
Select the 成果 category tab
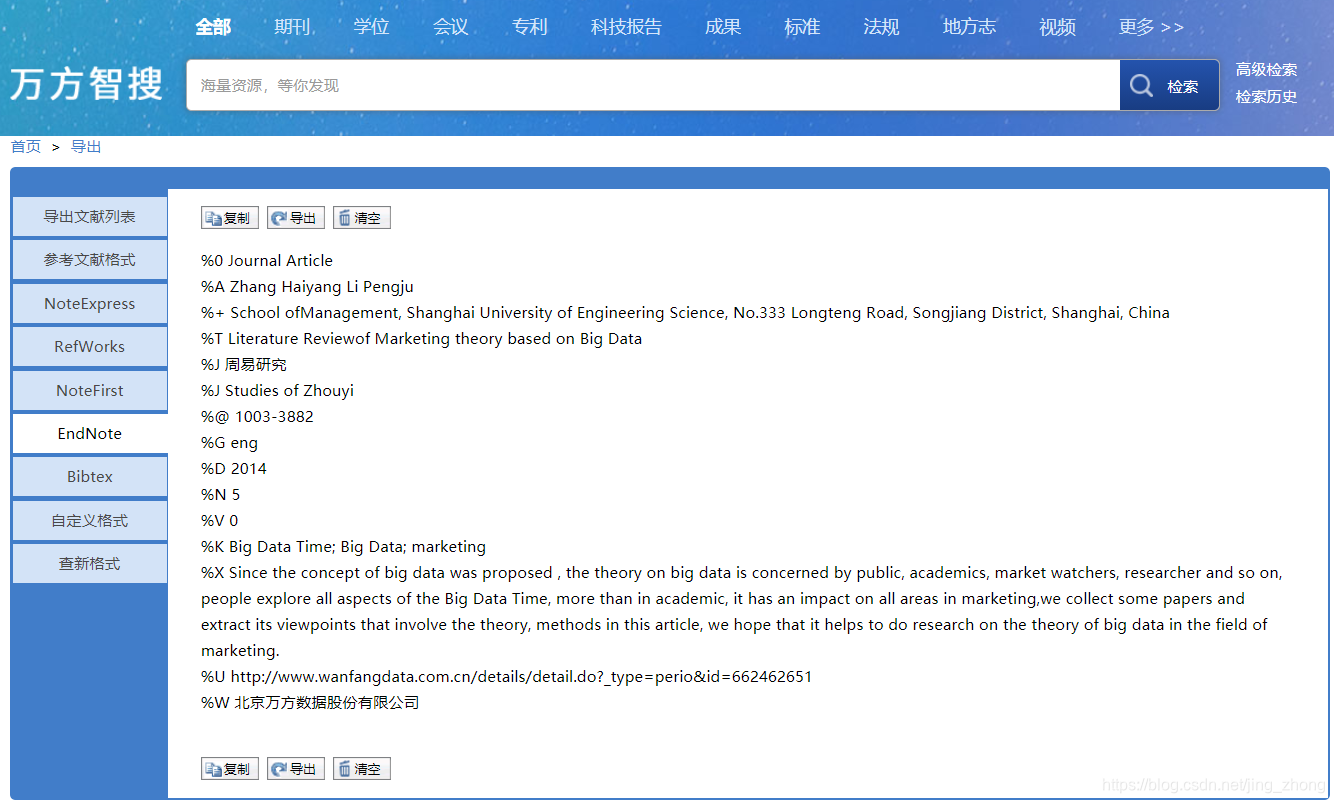(723, 27)
